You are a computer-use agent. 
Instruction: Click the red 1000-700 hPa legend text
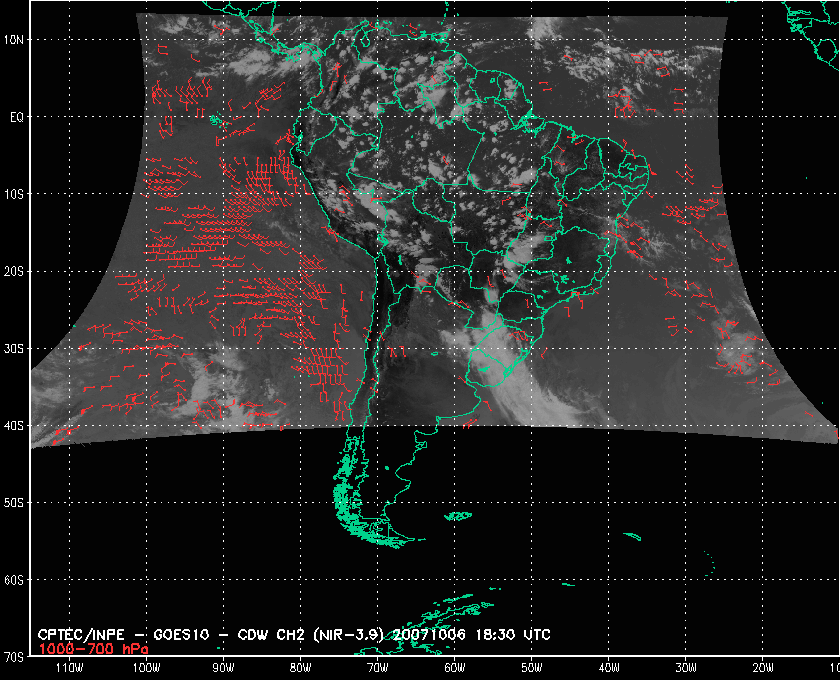click(86, 648)
